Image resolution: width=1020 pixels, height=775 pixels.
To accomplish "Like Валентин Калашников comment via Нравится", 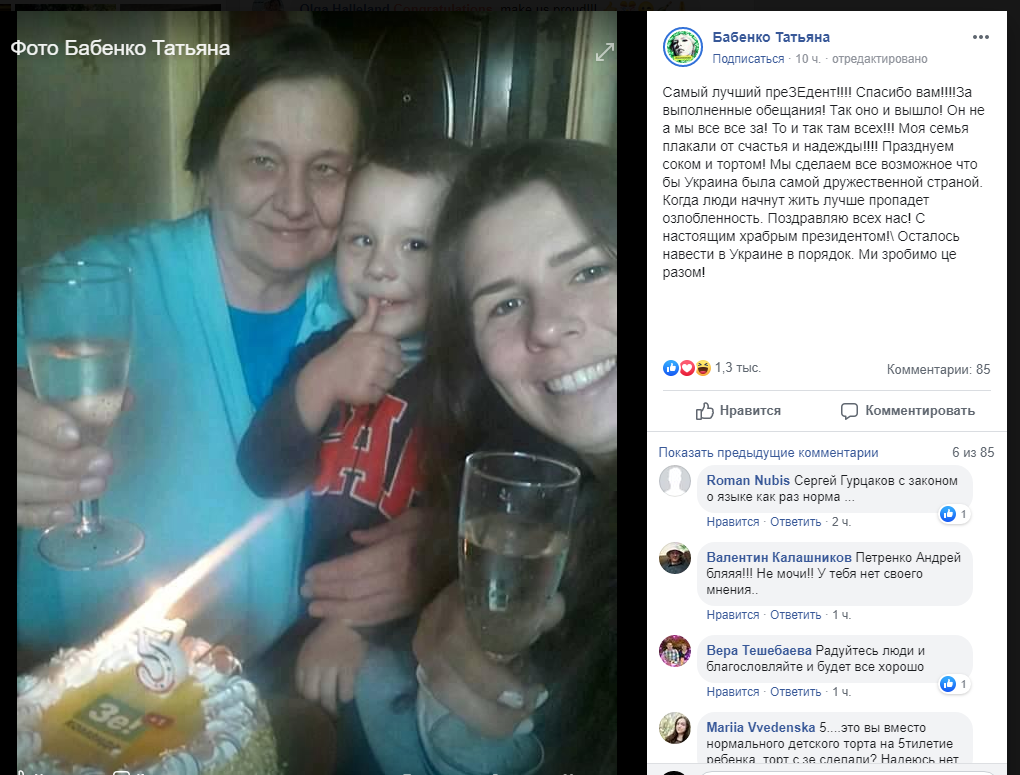I will [x=732, y=615].
